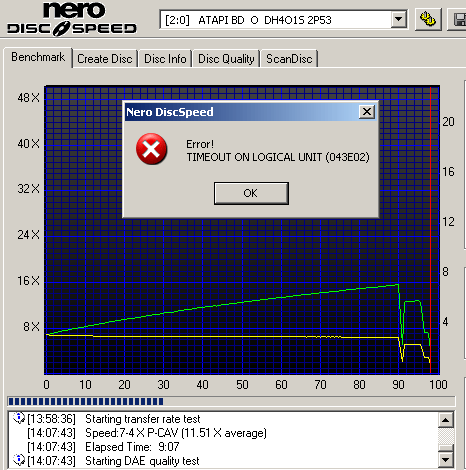
Task: Select the 'Starting DAE quality test' log line
Action: pyautogui.click(x=142, y=461)
